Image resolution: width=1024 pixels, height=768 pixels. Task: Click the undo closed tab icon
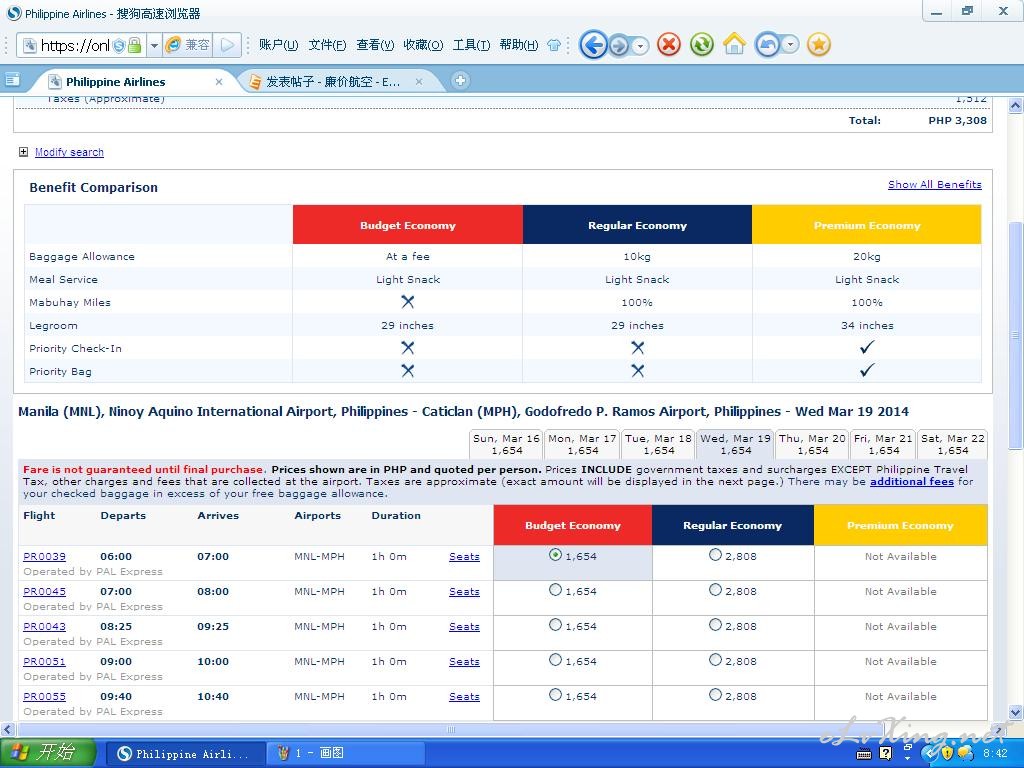pyautogui.click(x=768, y=45)
